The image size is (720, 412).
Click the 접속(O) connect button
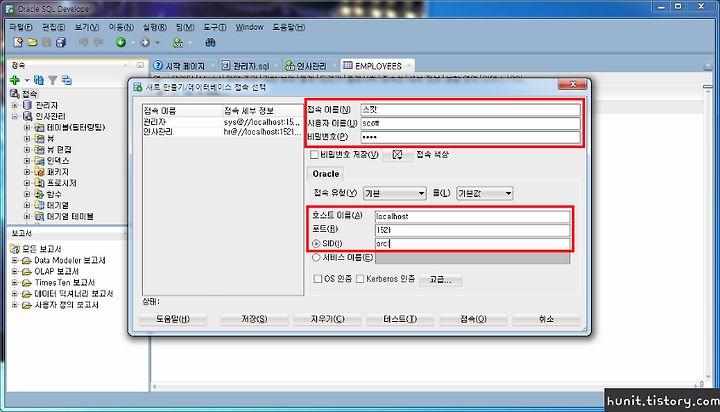tap(473, 319)
